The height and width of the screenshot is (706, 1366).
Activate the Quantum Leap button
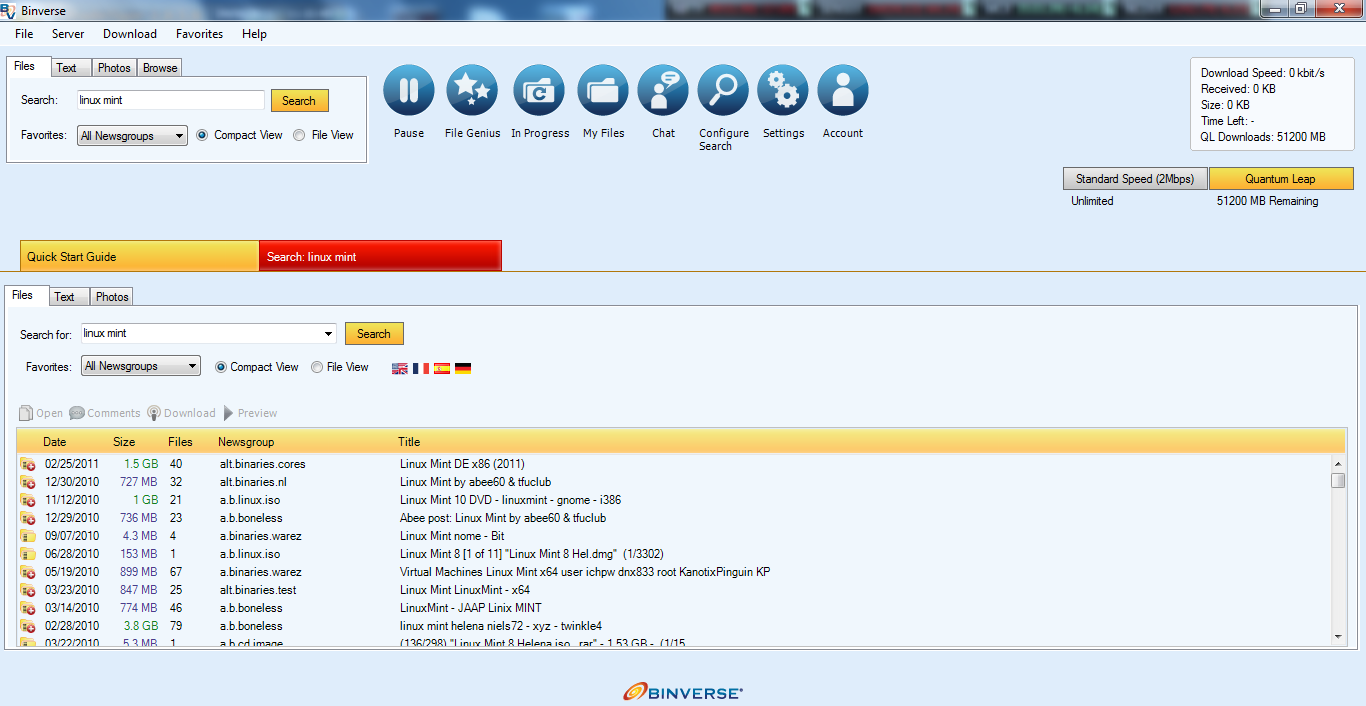click(1281, 179)
